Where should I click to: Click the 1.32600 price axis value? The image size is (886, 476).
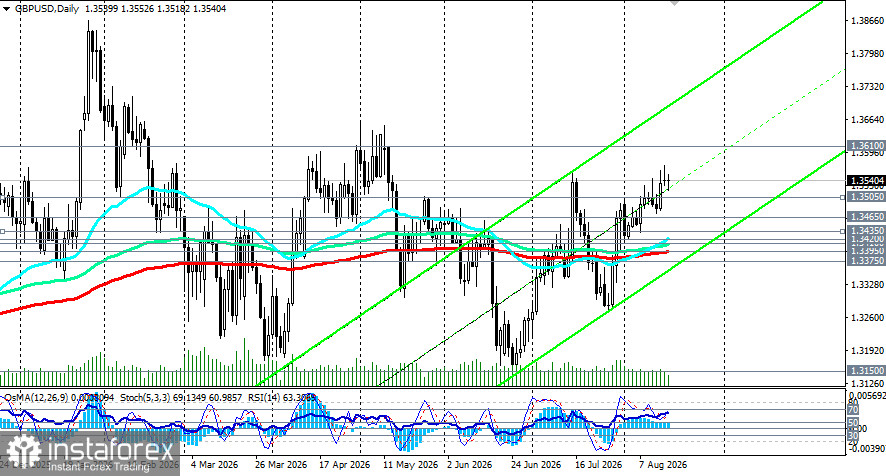tap(867, 318)
